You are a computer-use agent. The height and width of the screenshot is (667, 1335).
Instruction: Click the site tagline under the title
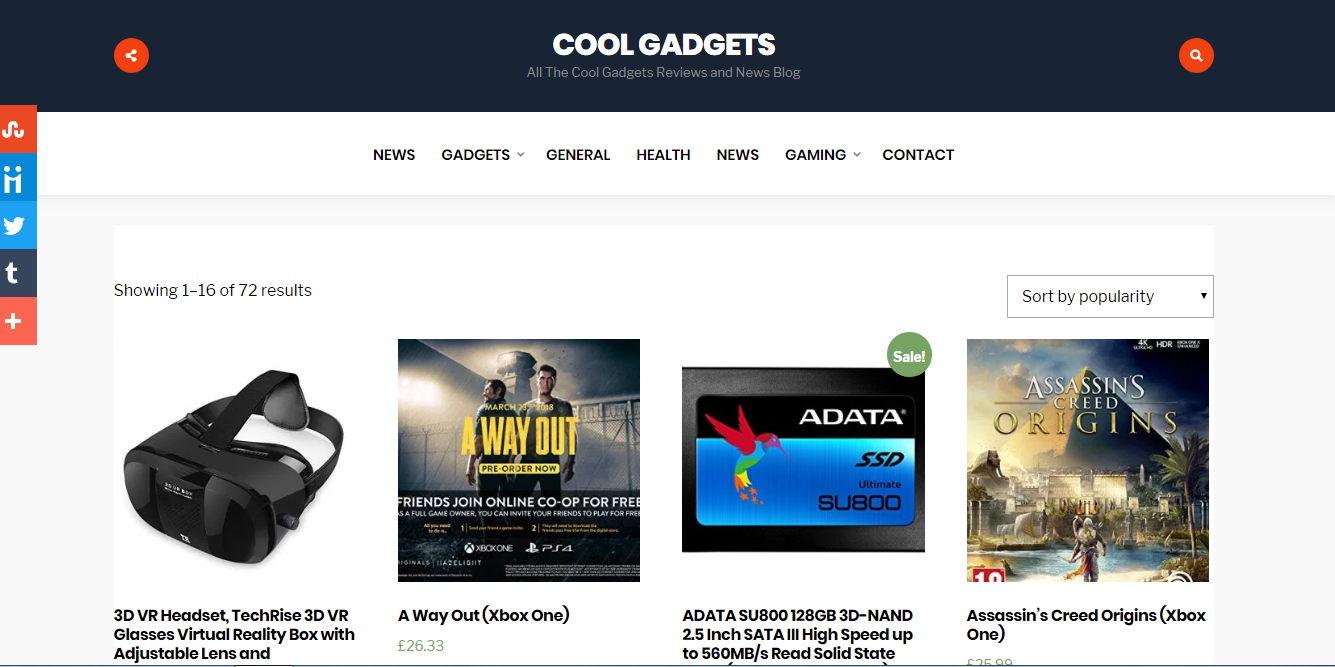point(664,72)
